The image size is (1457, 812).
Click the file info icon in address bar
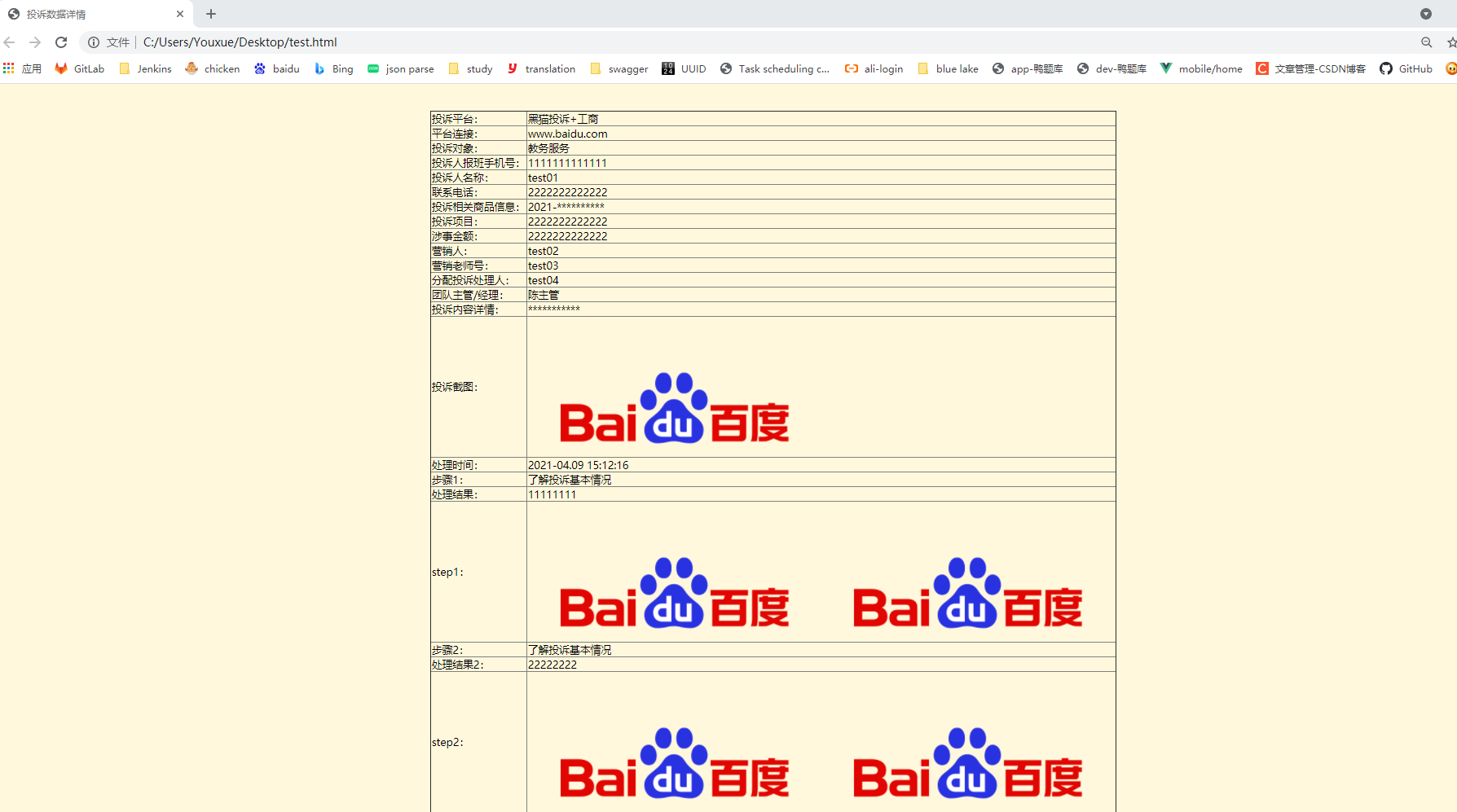tap(94, 42)
